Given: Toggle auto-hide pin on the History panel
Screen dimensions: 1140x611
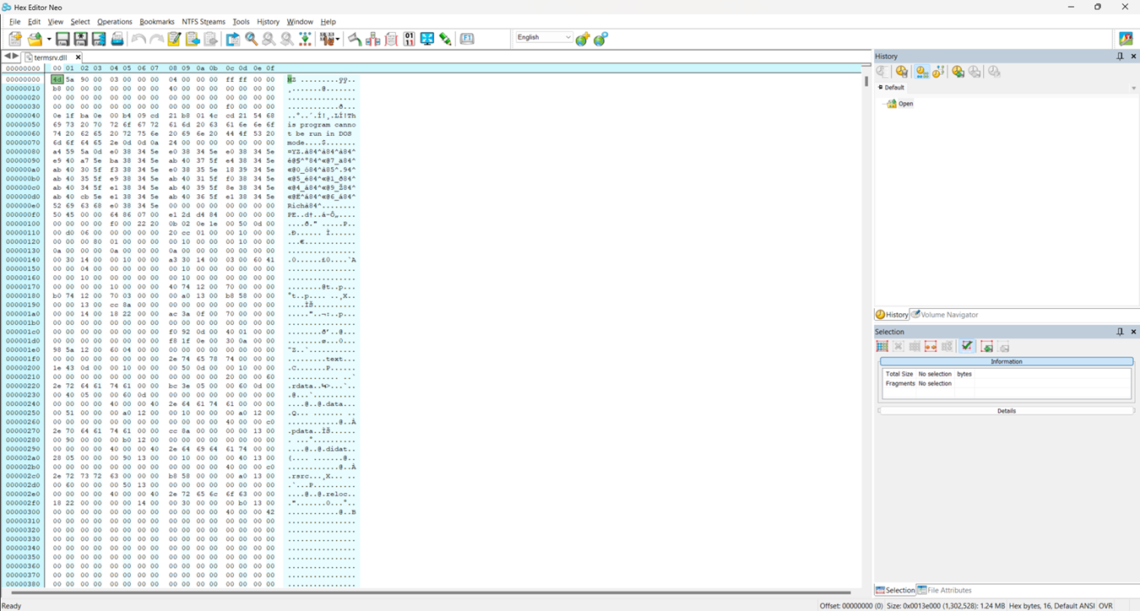Looking at the screenshot, I should pyautogui.click(x=1119, y=55).
